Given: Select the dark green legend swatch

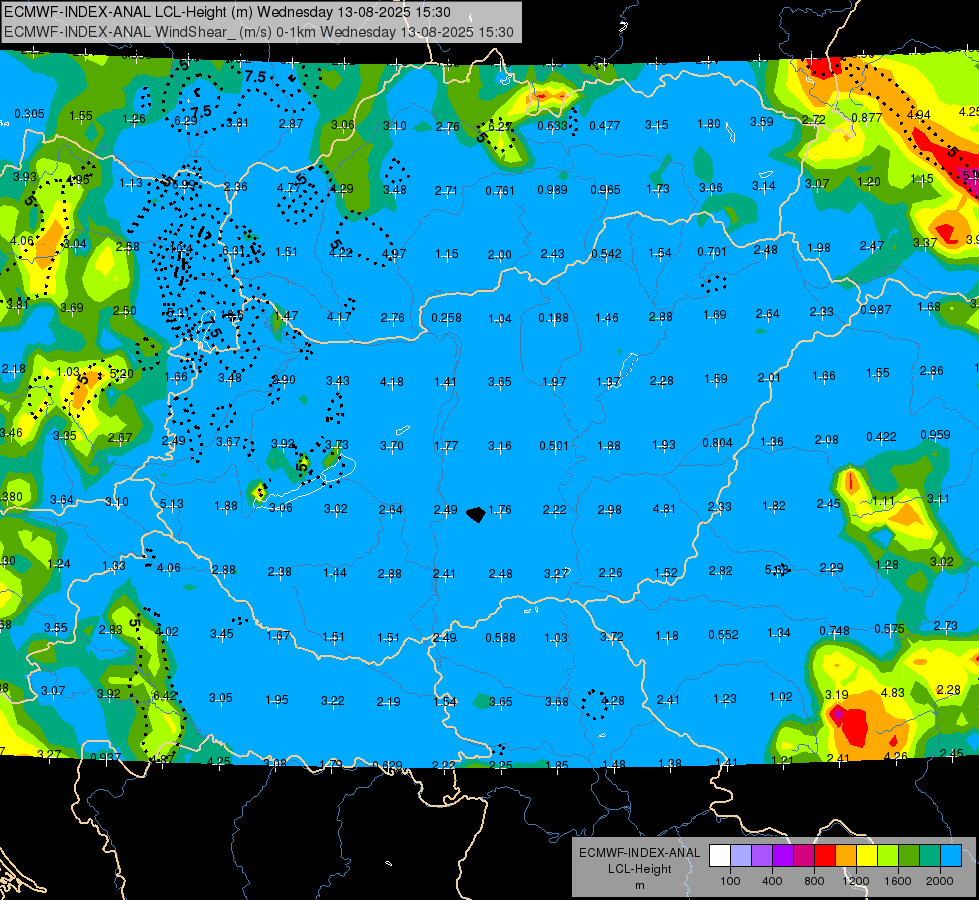Looking at the screenshot, I should [x=909, y=856].
